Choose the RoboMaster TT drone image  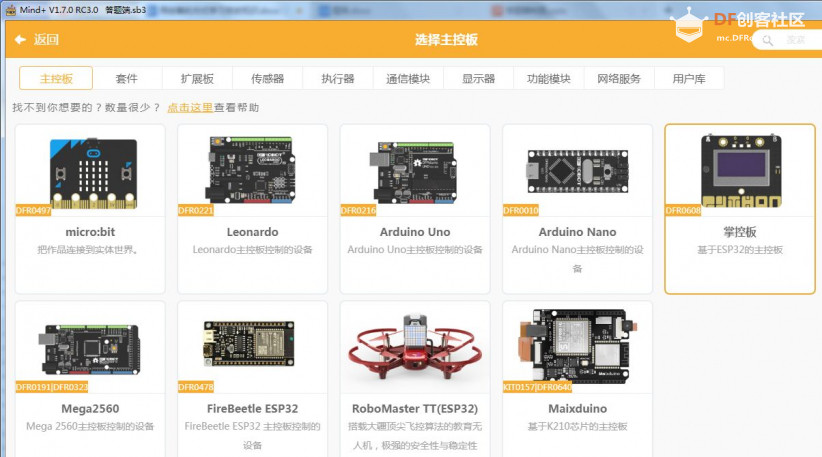pyautogui.click(x=415, y=346)
